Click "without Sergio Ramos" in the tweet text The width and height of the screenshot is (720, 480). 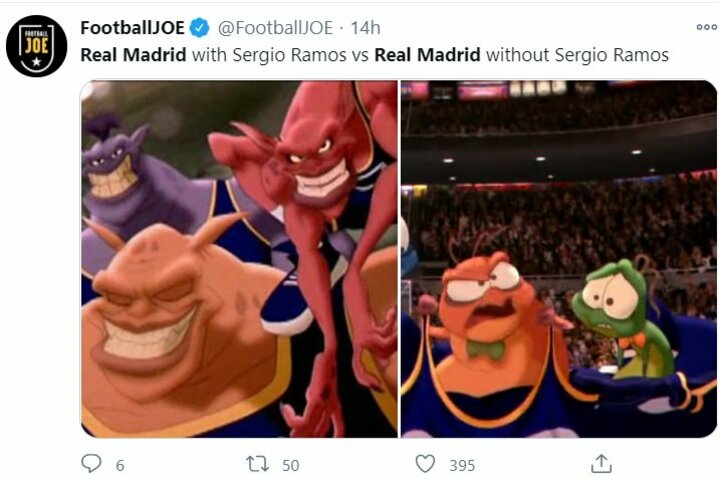tap(576, 54)
